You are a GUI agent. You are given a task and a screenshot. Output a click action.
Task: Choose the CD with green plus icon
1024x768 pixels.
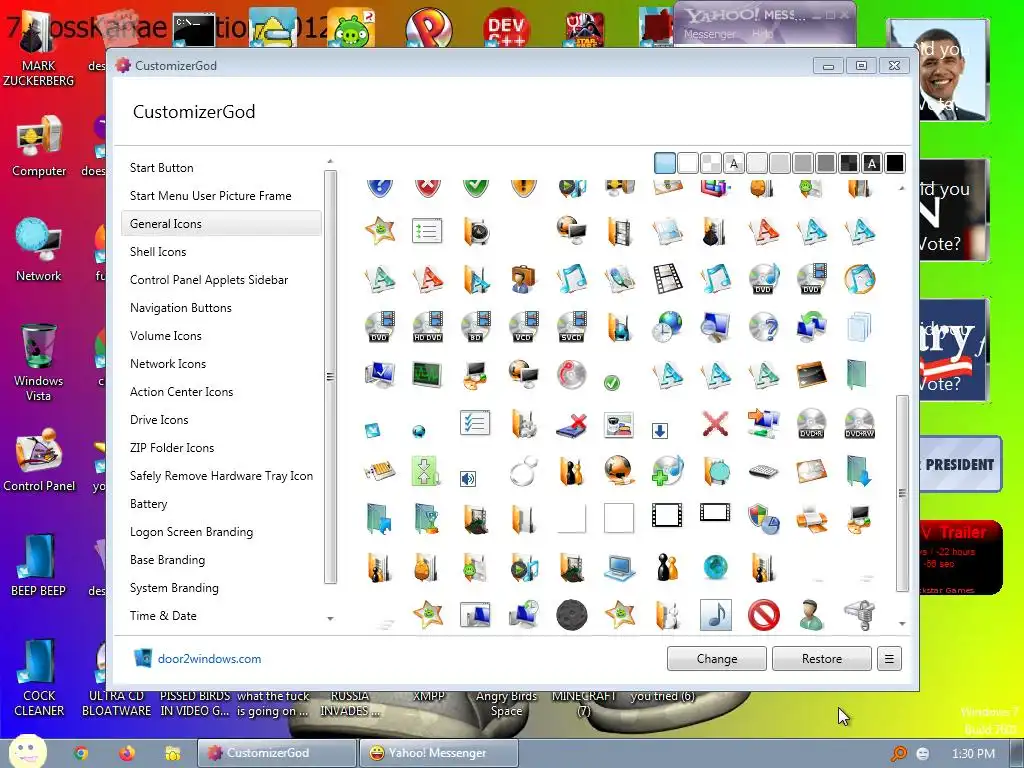pos(667,472)
